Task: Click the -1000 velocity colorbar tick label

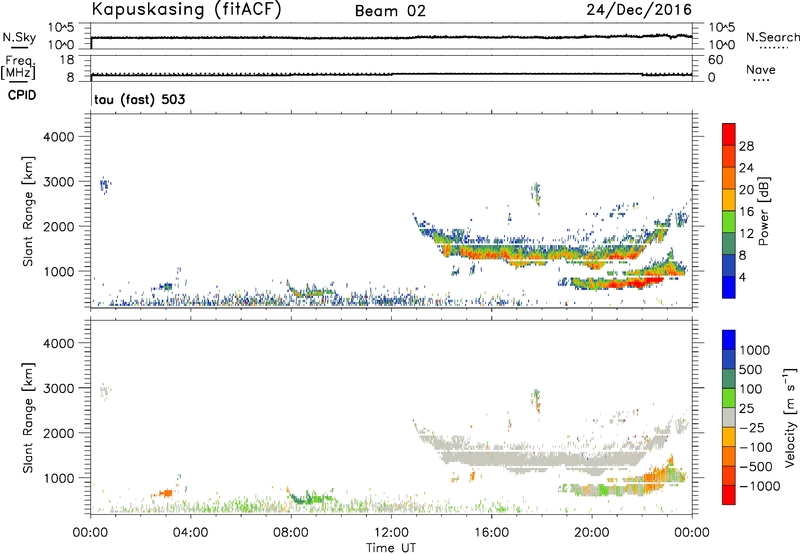Action: [759, 486]
